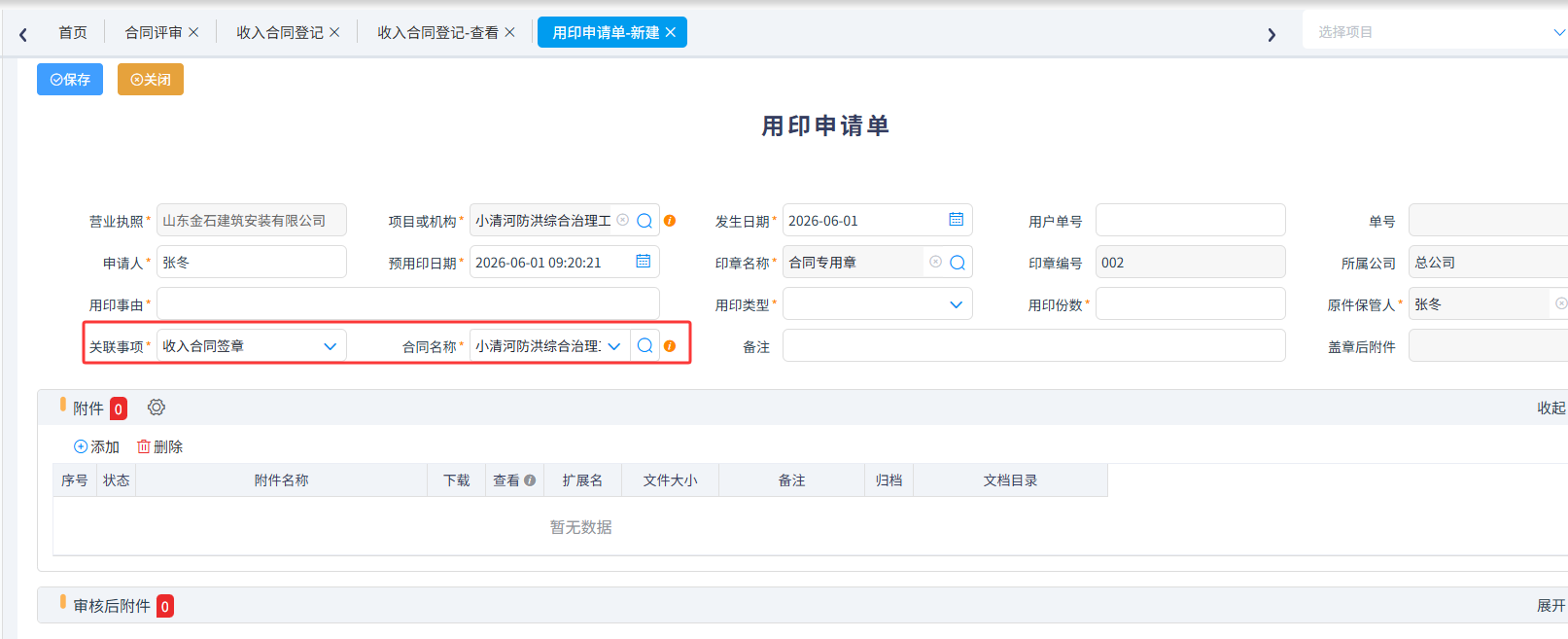Save the form with 保存 button
The width and height of the screenshot is (1568, 639).
click(x=70, y=80)
